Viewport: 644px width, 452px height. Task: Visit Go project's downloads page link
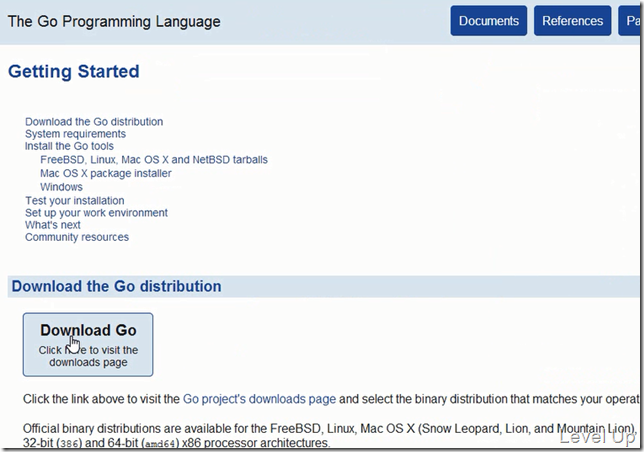(259, 399)
